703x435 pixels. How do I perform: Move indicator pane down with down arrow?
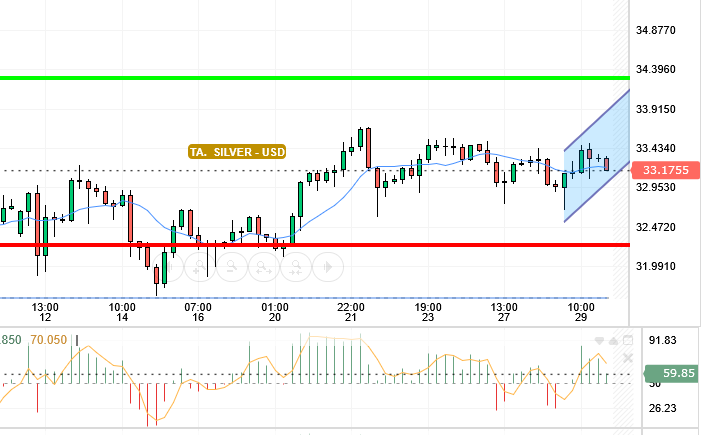[599, 341]
